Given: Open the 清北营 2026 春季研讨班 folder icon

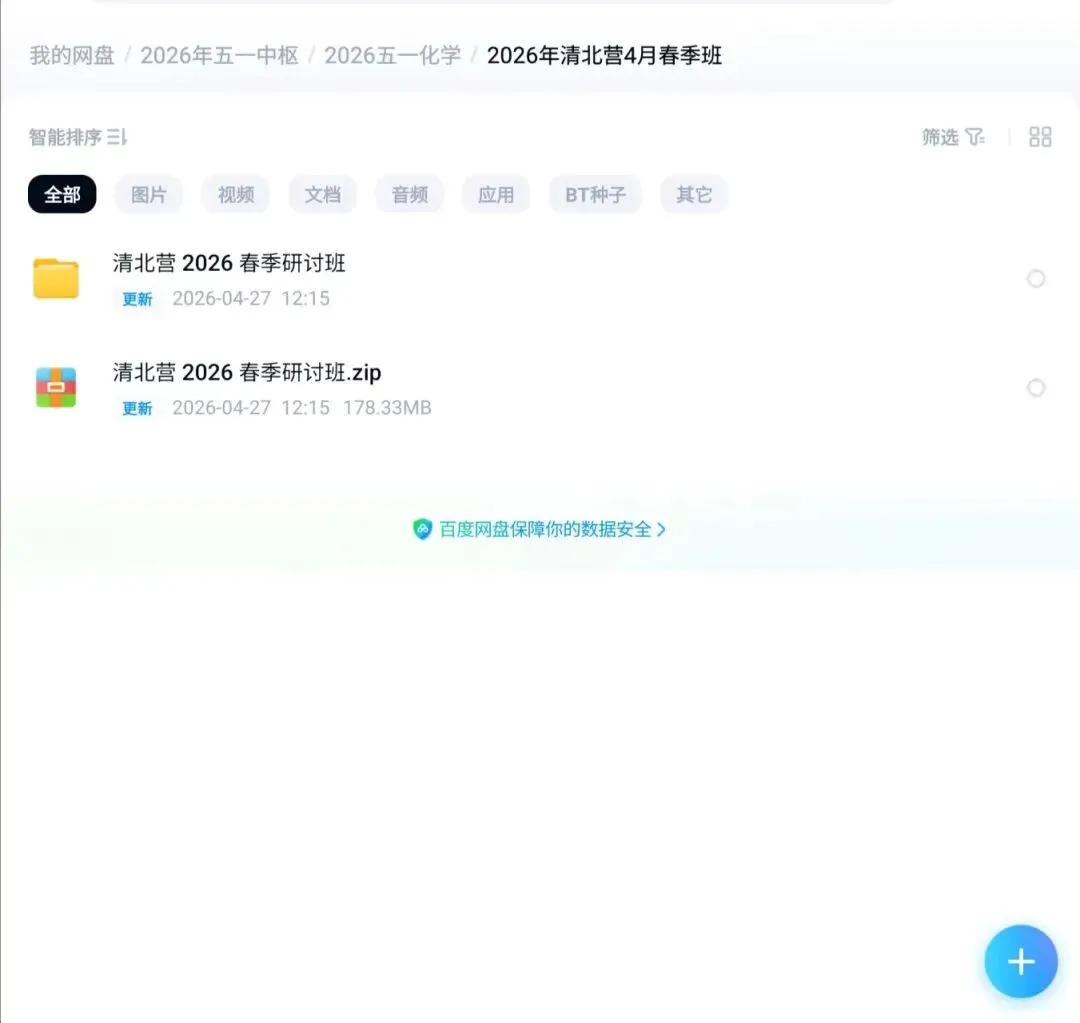Looking at the screenshot, I should click(56, 278).
